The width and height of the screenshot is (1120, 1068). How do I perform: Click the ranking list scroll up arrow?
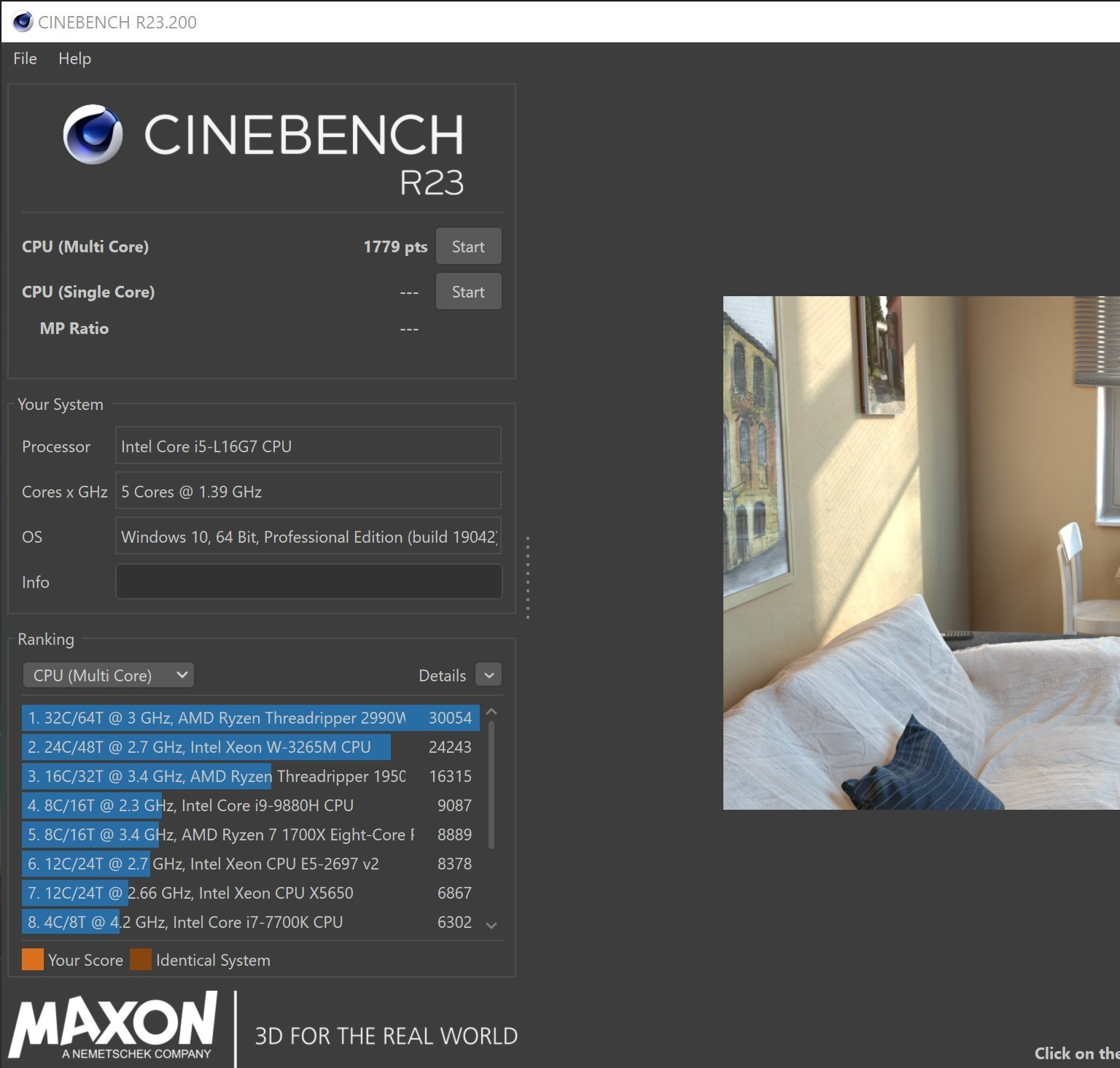491,711
